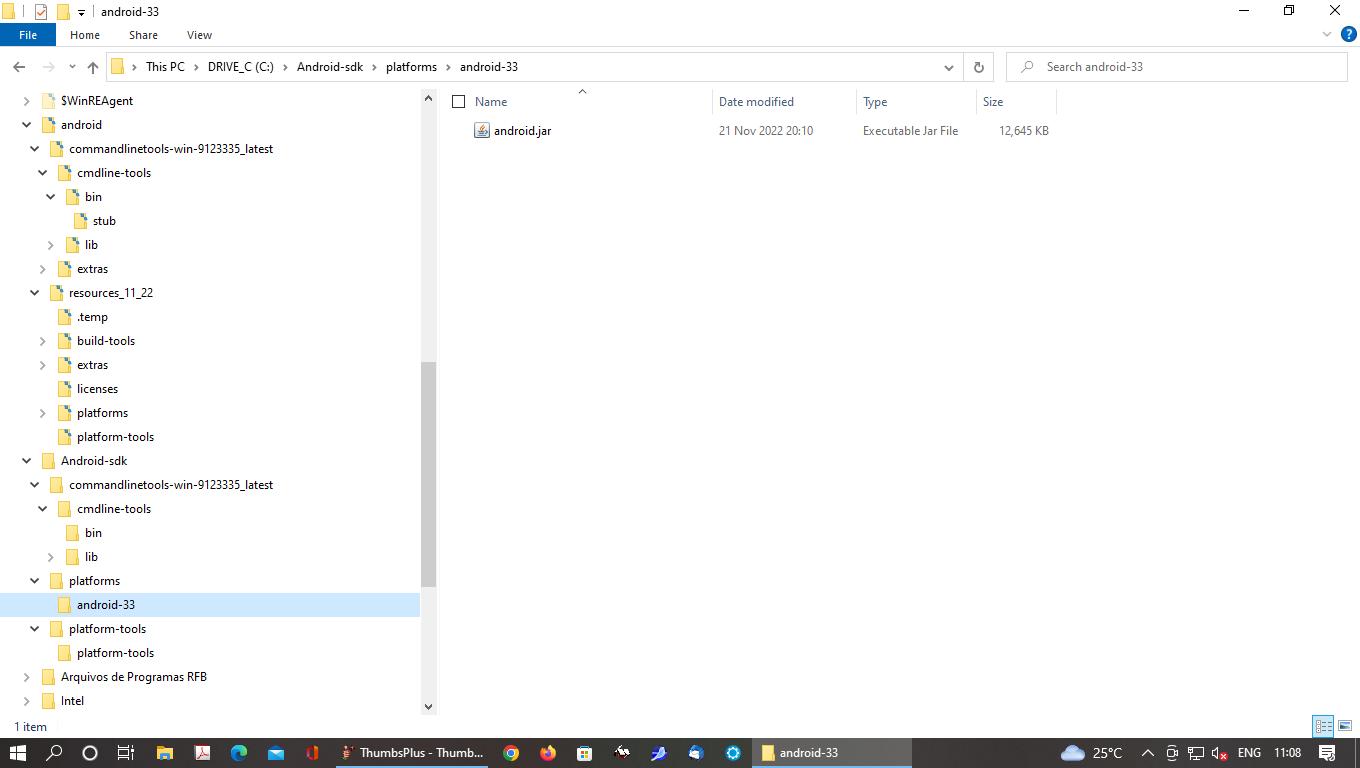
Task: Launch Microsoft Edge from the taskbar
Action: pos(239,753)
